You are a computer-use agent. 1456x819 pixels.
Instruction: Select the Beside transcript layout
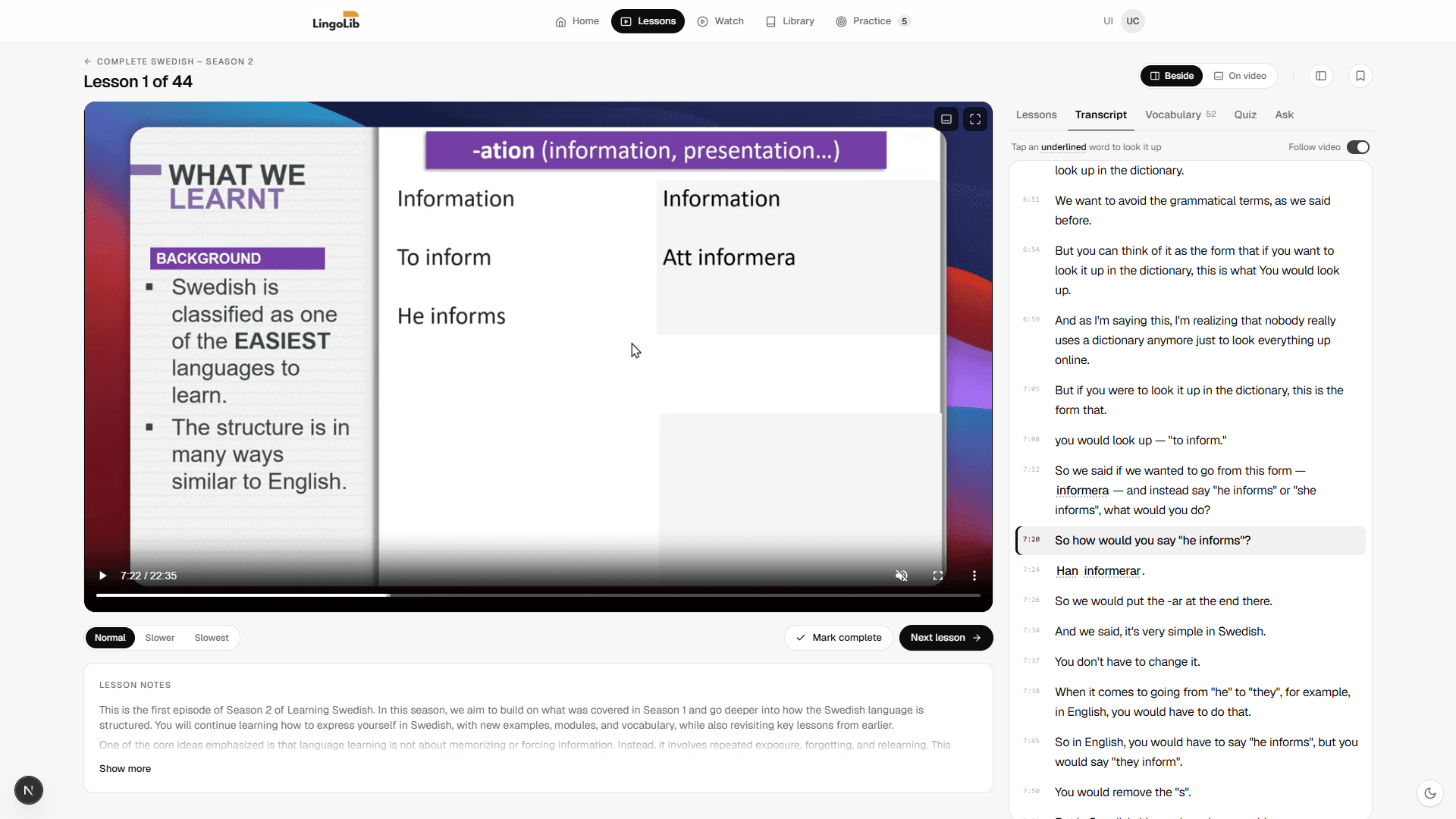(1172, 76)
